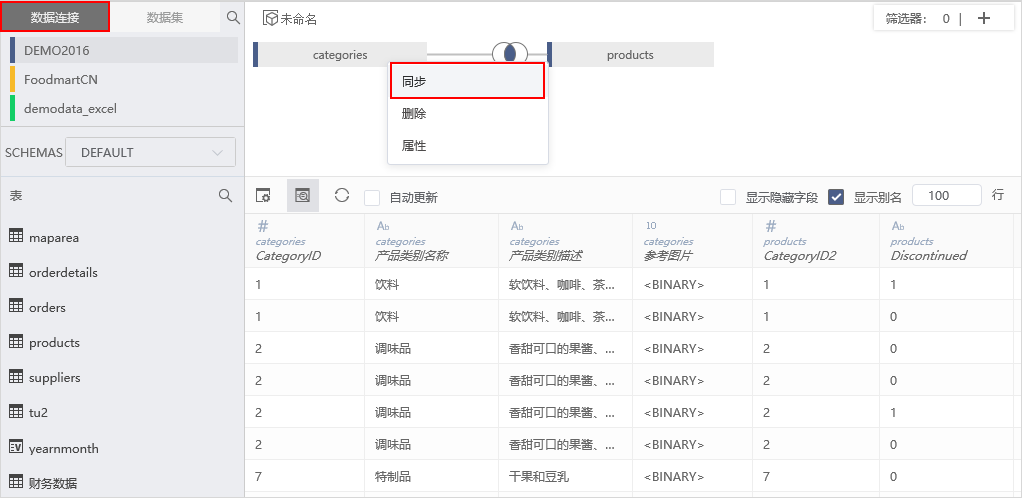
Task: Click the search icon beside 数据集 tab
Action: click(233, 18)
